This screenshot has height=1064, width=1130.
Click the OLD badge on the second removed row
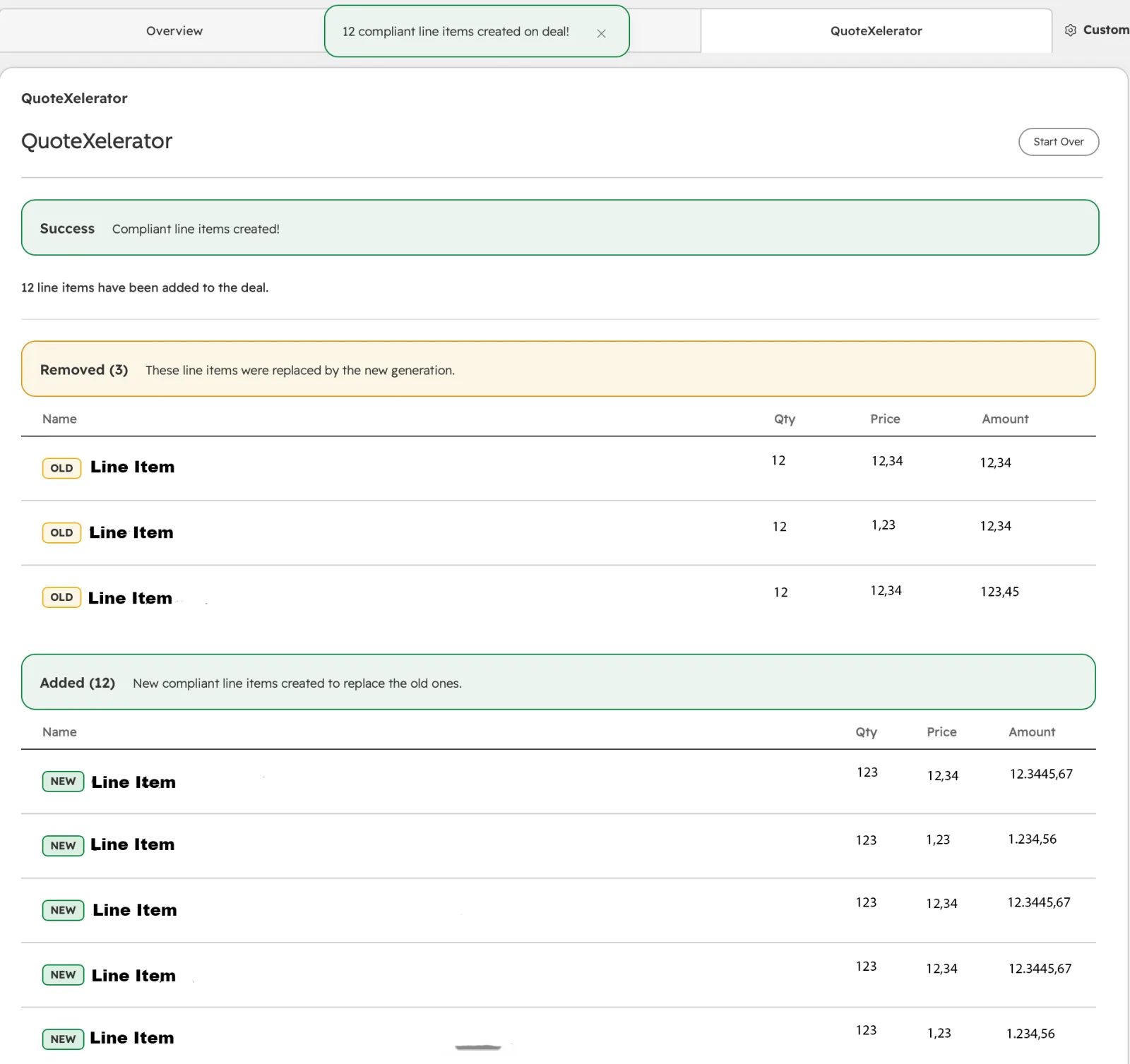click(61, 532)
